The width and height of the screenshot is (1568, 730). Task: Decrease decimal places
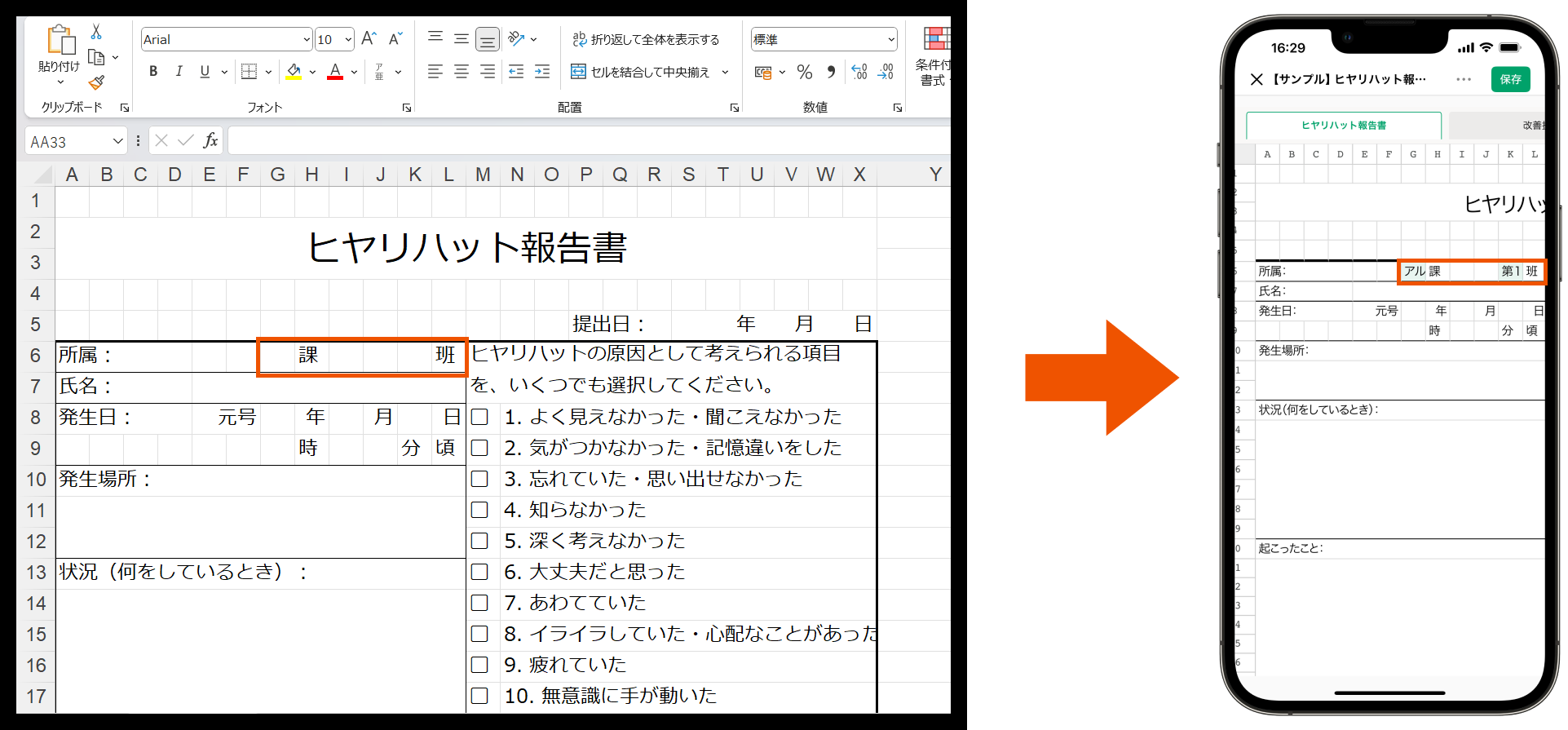[x=886, y=72]
